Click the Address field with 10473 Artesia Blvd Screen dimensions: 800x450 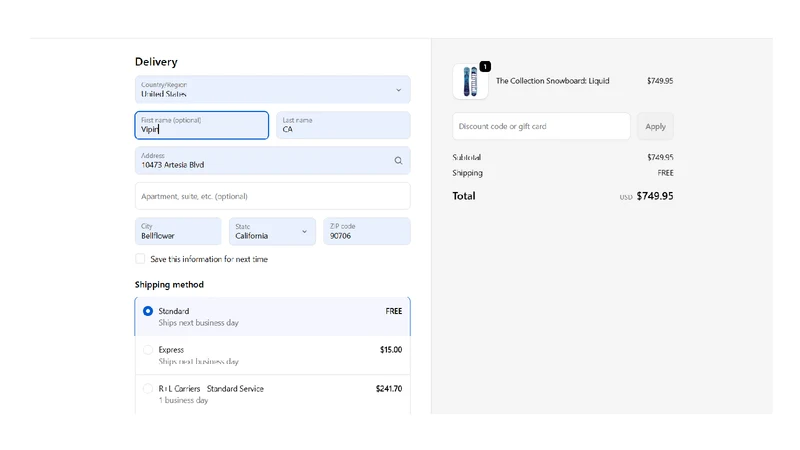(272, 161)
